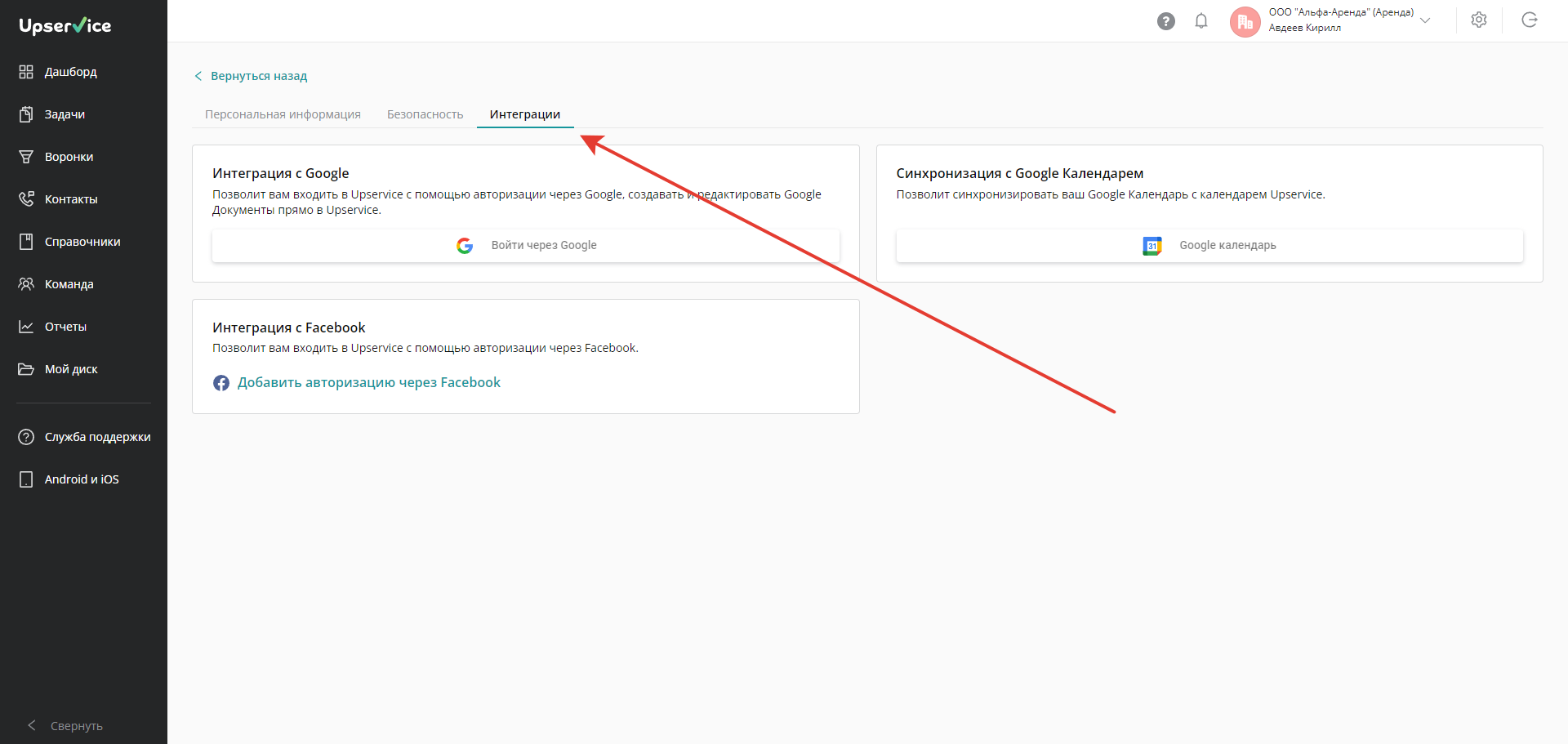The width and height of the screenshot is (1568, 744).
Task: Click heading Интеграция с Google
Action: click(x=281, y=173)
